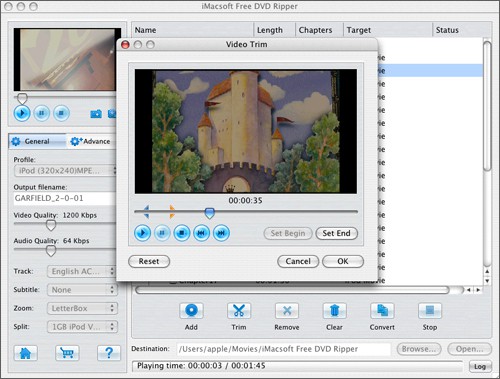Adjust the Video Quality slider handle
Image resolution: width=500 pixels, height=379 pixels.
point(51,225)
